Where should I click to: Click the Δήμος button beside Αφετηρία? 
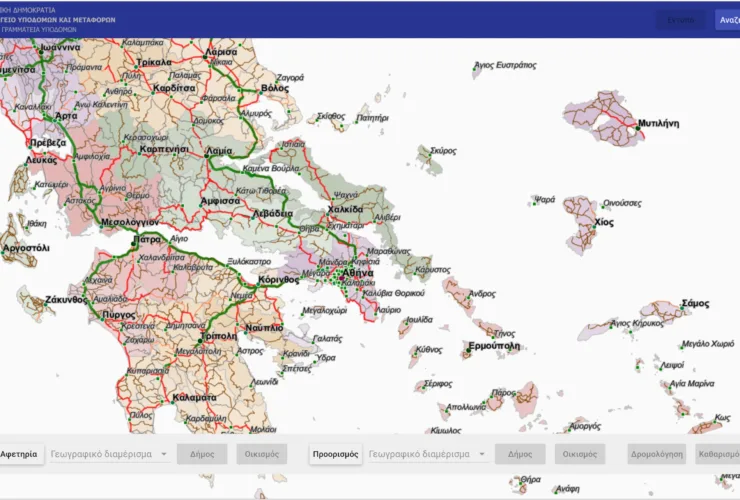tap(202, 454)
